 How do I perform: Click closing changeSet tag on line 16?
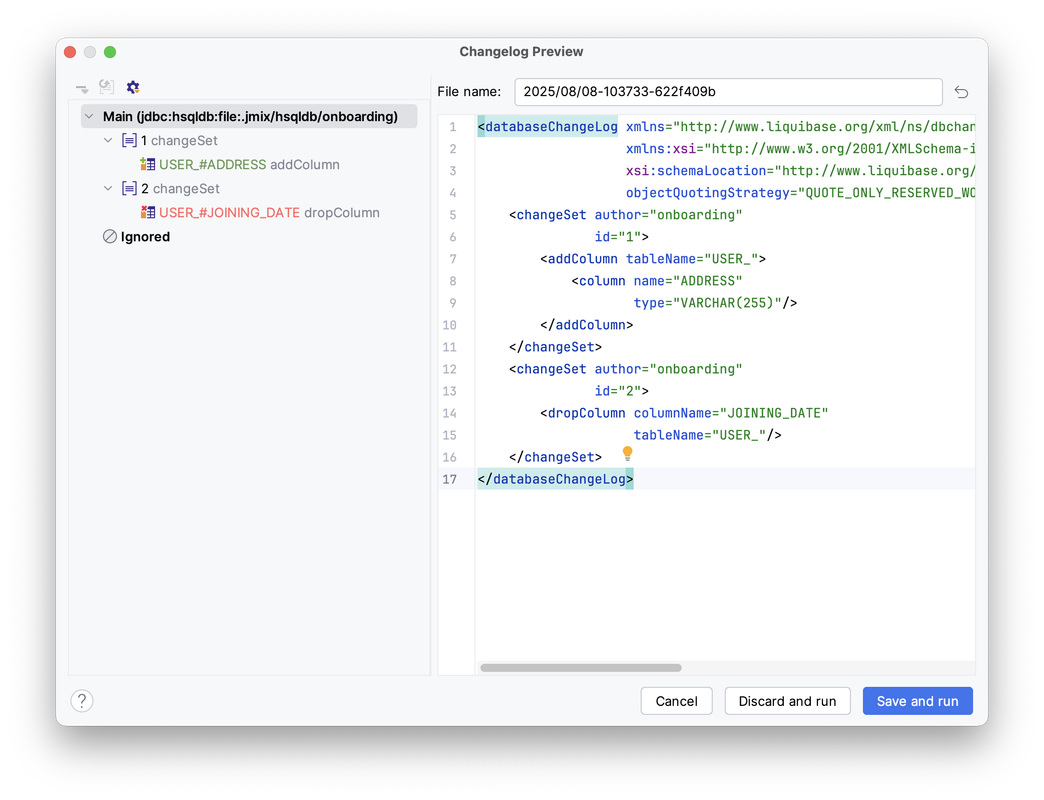tap(555, 457)
